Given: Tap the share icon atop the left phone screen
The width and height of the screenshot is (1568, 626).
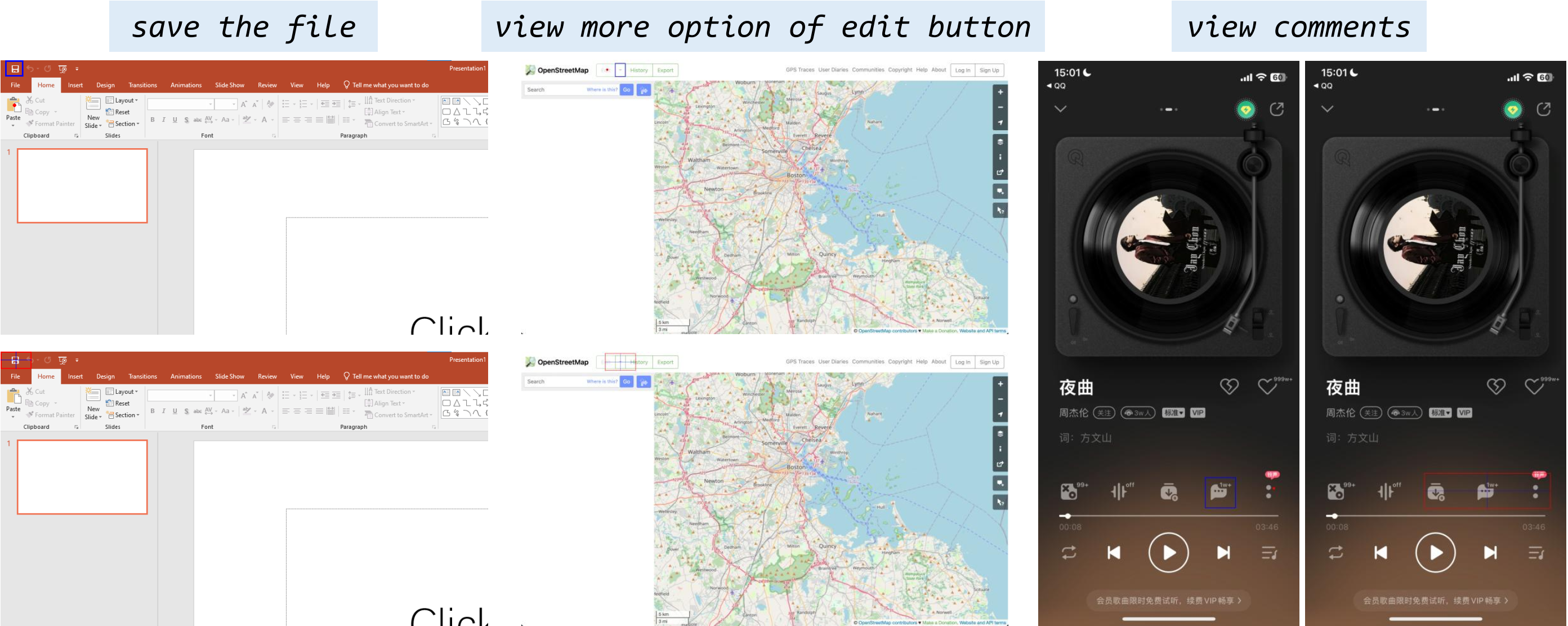Looking at the screenshot, I should pyautogui.click(x=1276, y=109).
